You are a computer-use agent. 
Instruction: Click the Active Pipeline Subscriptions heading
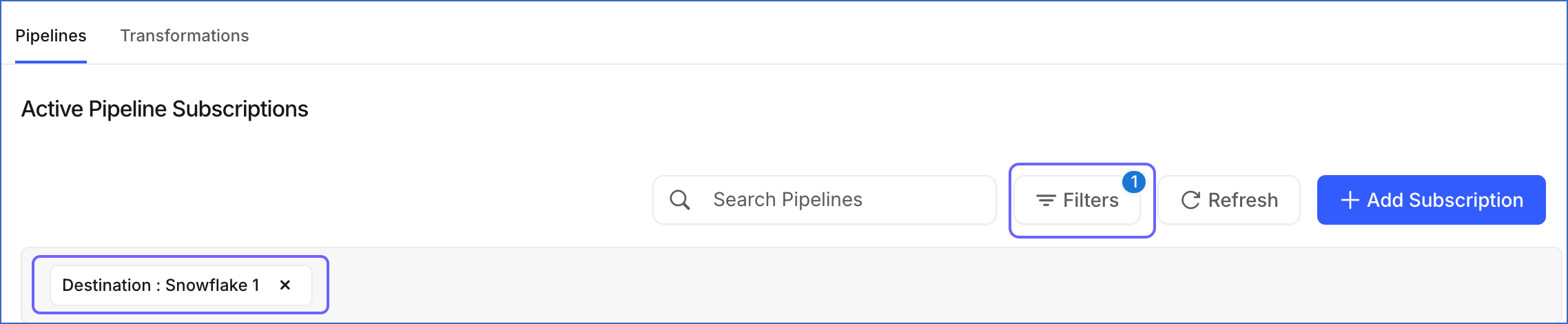pos(165,109)
